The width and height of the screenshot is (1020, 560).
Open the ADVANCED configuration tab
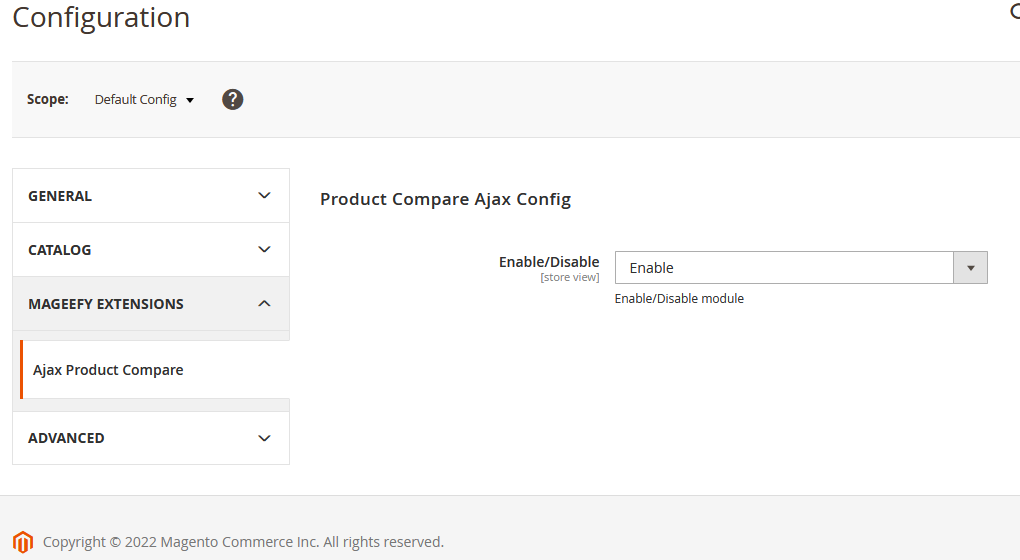(x=66, y=438)
